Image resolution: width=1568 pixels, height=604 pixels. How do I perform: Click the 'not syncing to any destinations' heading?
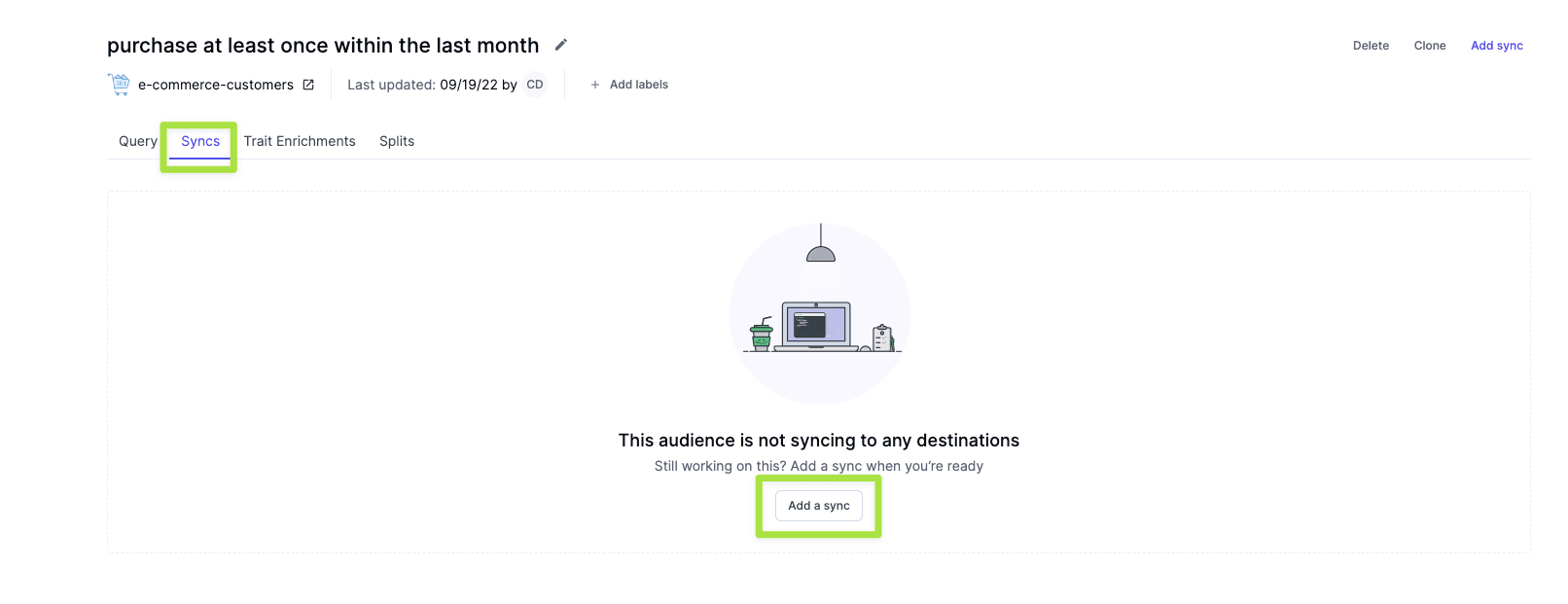(x=818, y=441)
